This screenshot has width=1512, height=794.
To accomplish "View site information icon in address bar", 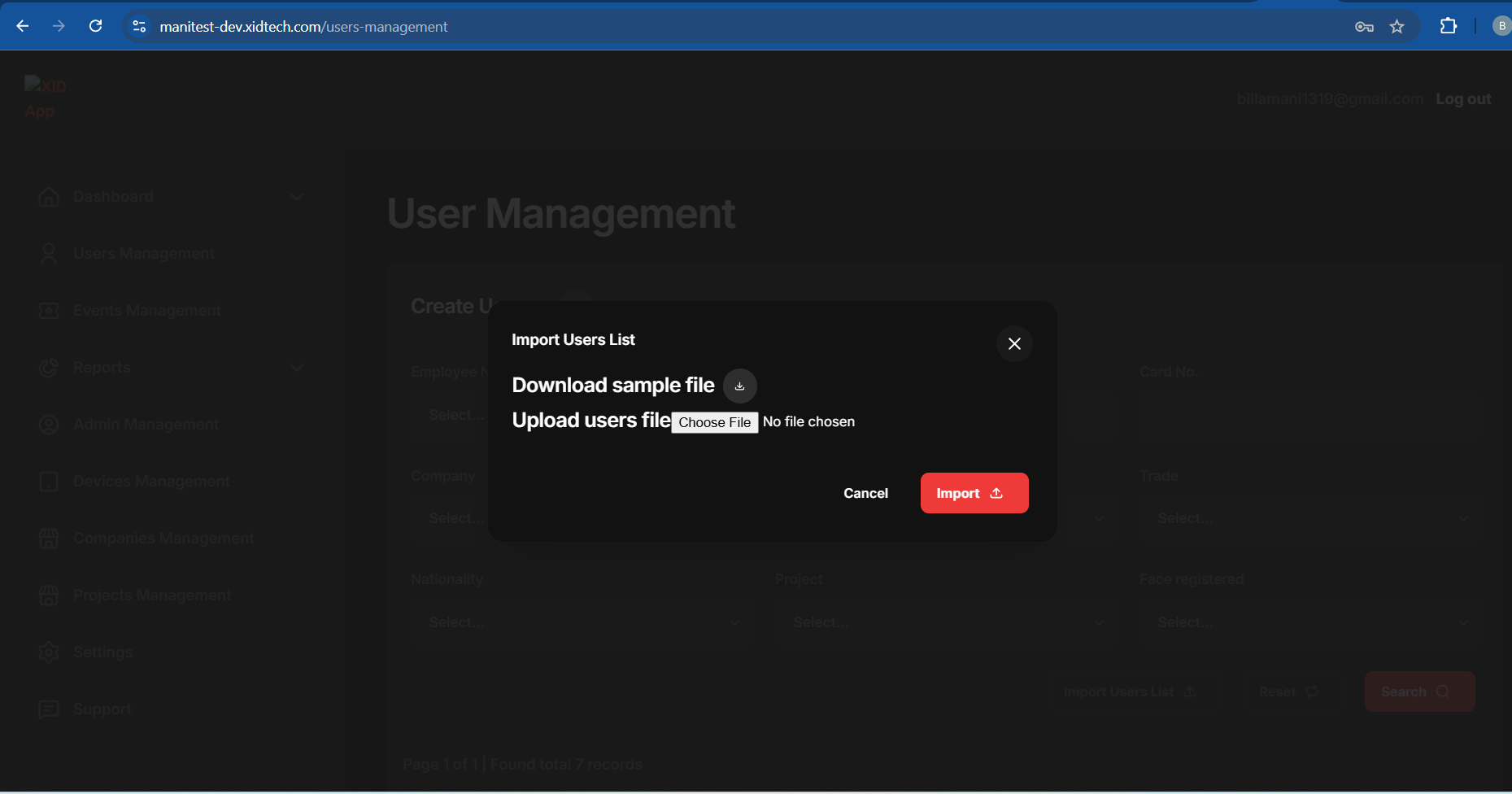I will click(x=140, y=27).
